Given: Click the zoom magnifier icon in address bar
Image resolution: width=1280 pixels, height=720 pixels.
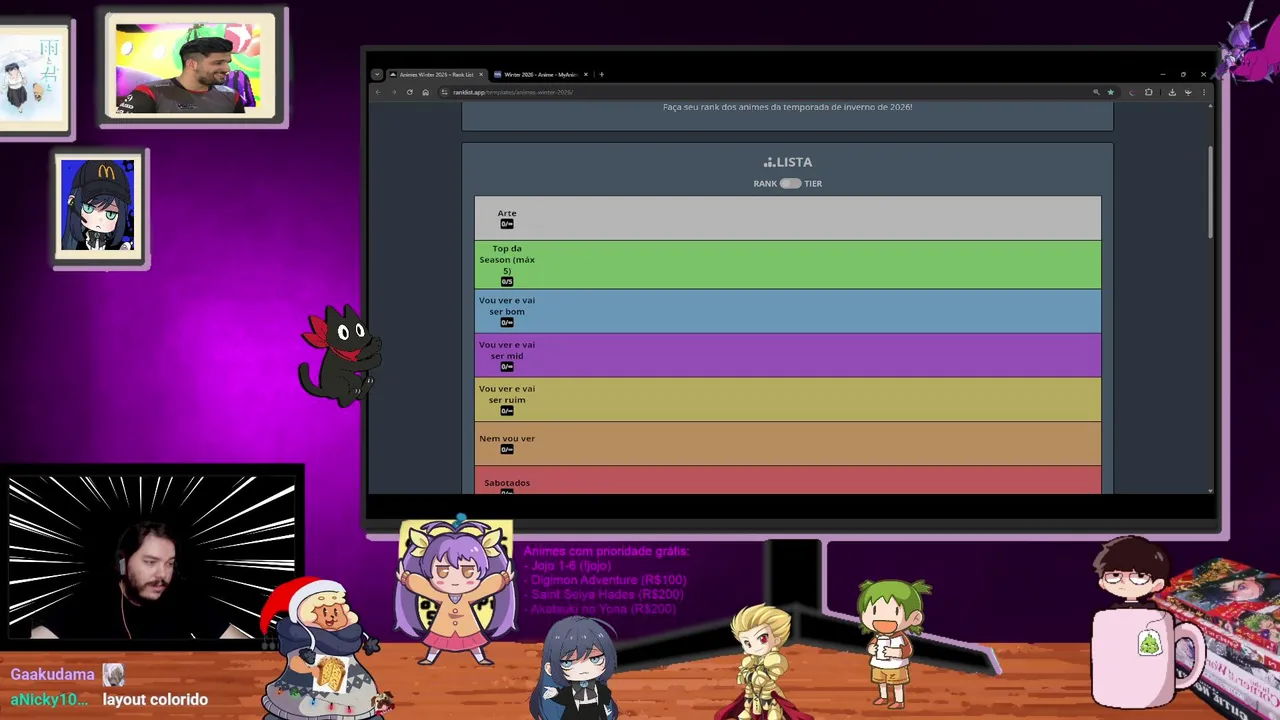Looking at the screenshot, I should [x=1096, y=92].
